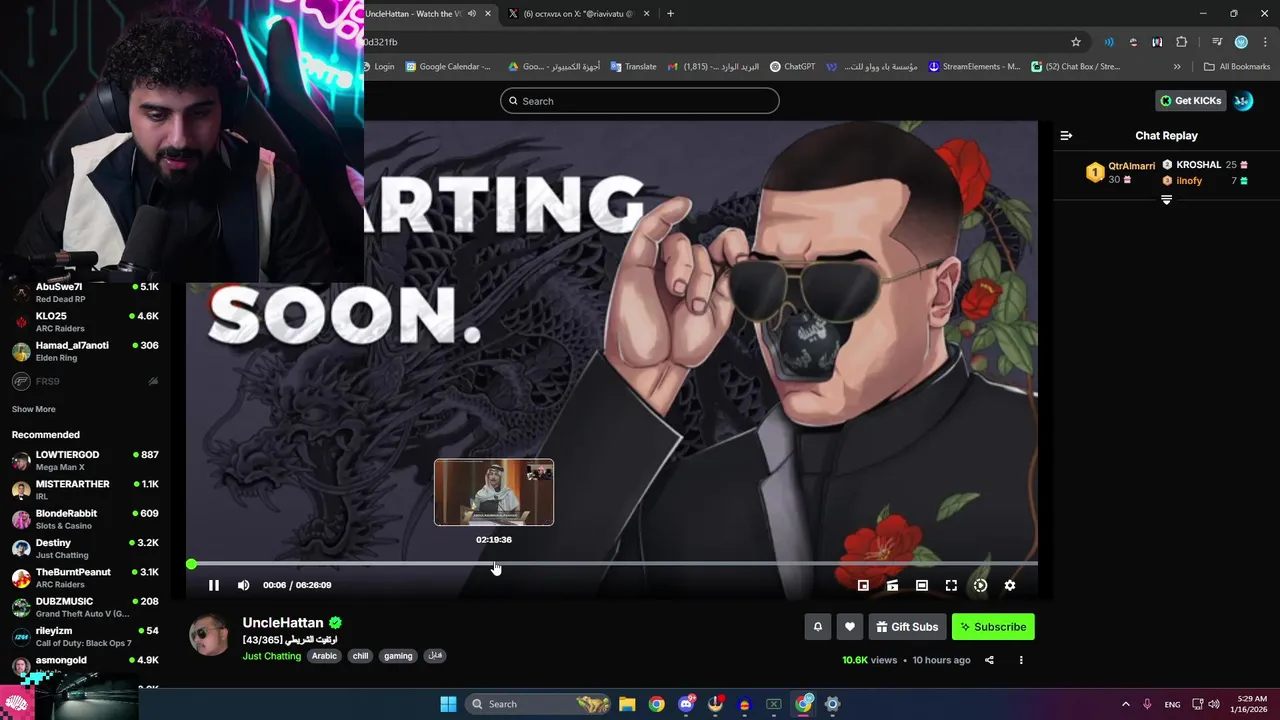Open the ChatGPT bookmark
Image resolution: width=1280 pixels, height=720 pixels.
click(x=792, y=67)
